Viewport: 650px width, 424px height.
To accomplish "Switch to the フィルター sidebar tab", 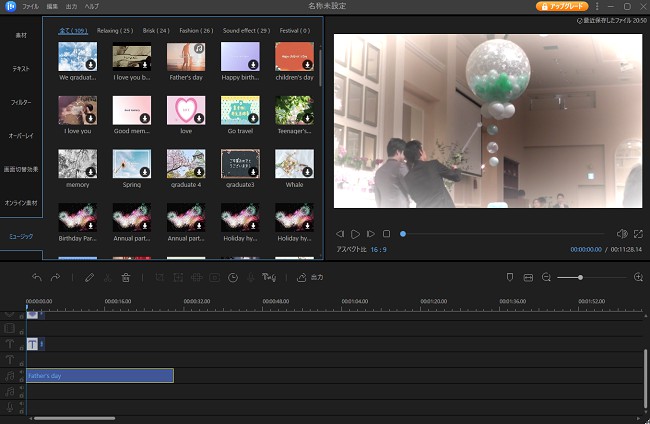I will 21,102.
